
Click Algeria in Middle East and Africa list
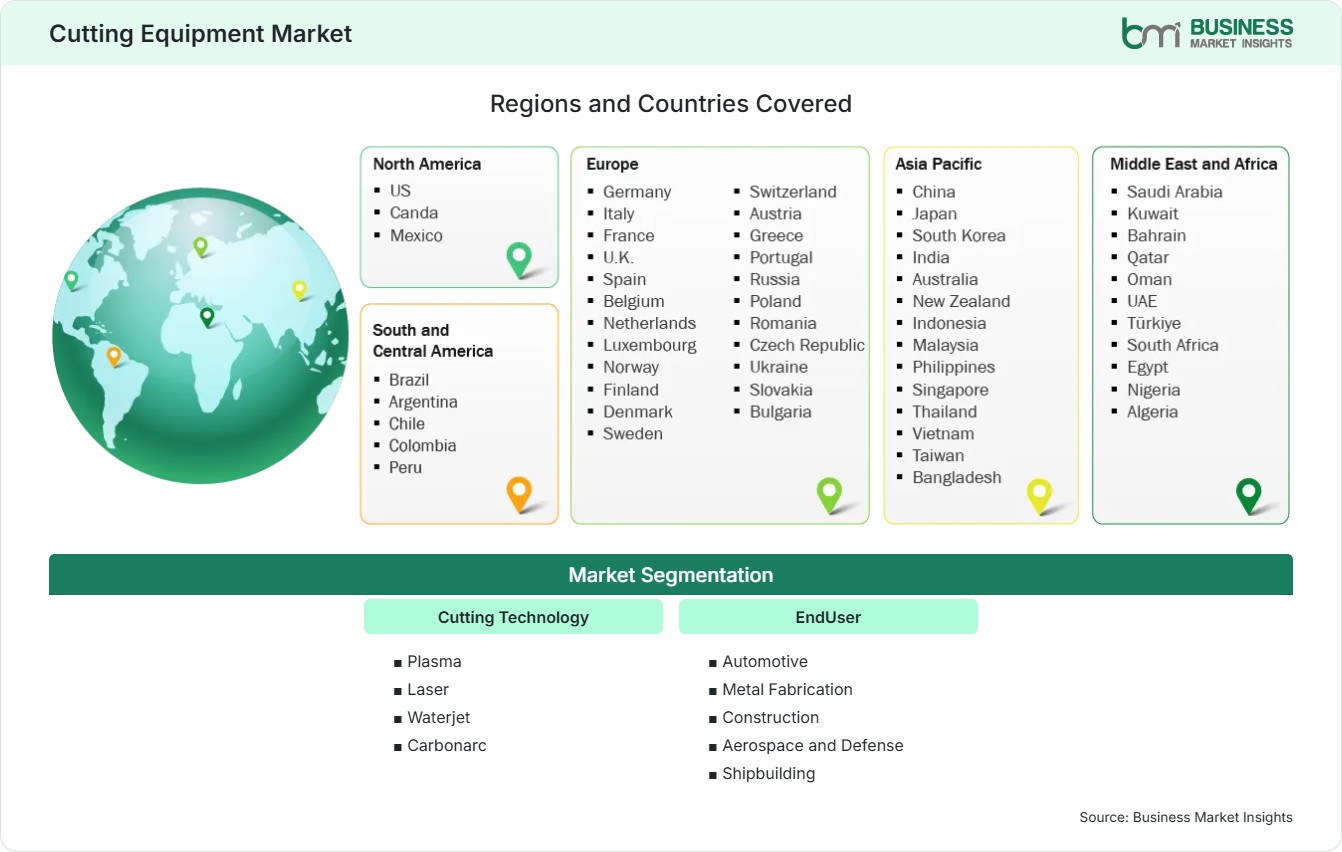[x=1153, y=412]
